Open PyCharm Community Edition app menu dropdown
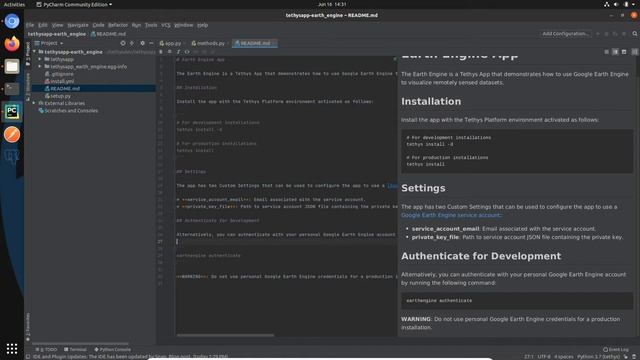The width and height of the screenshot is (640, 360). click(x=74, y=4)
